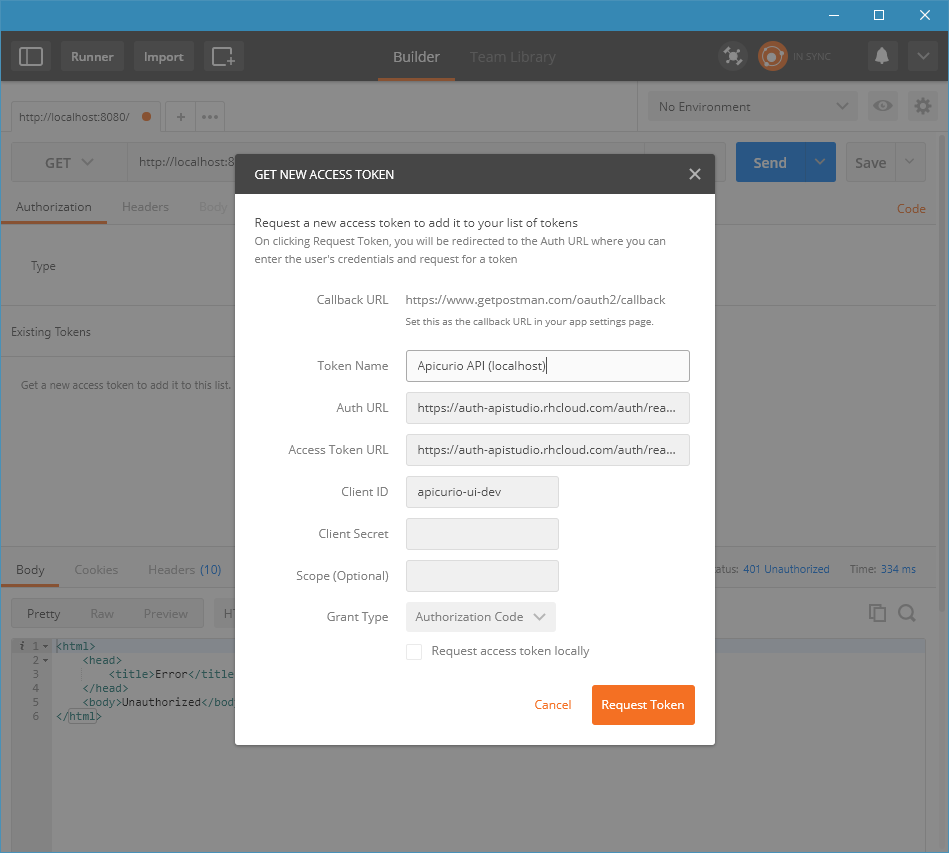Click the Request Token button
Image resolution: width=949 pixels, height=853 pixels.
click(643, 705)
